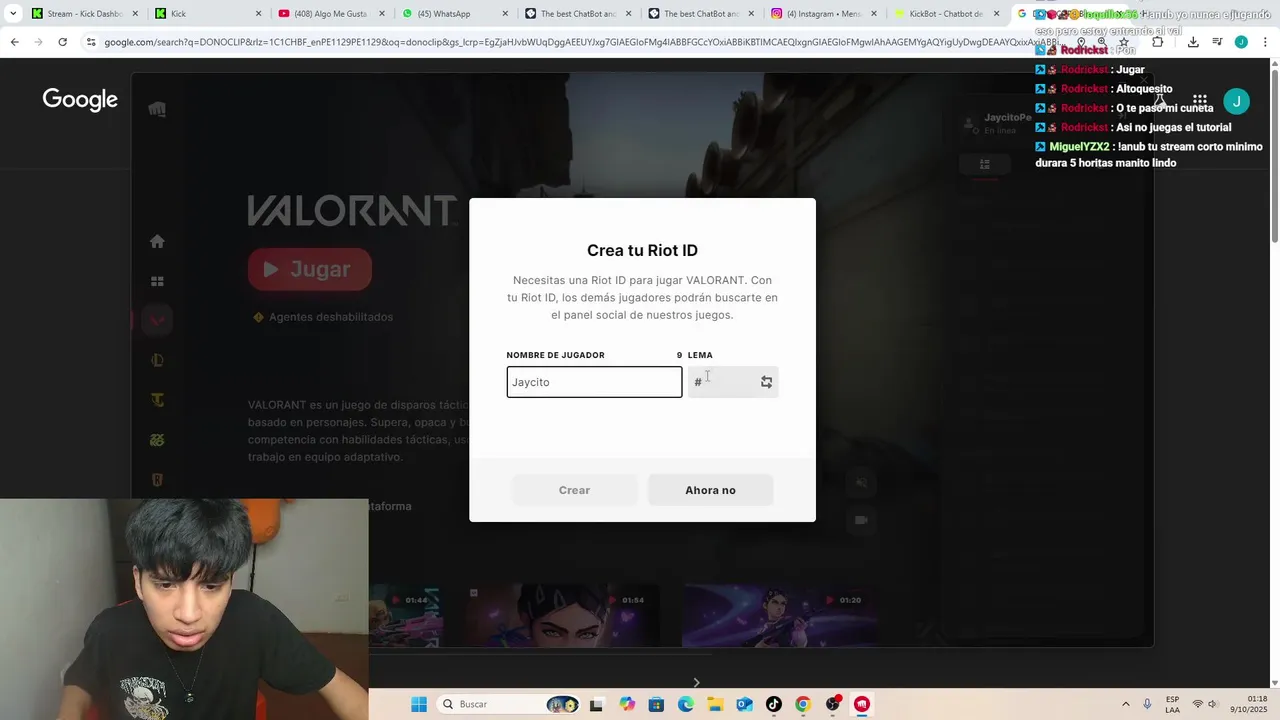1280x720 pixels.
Task: Open TikTok from the taskbar
Action: 773,704
